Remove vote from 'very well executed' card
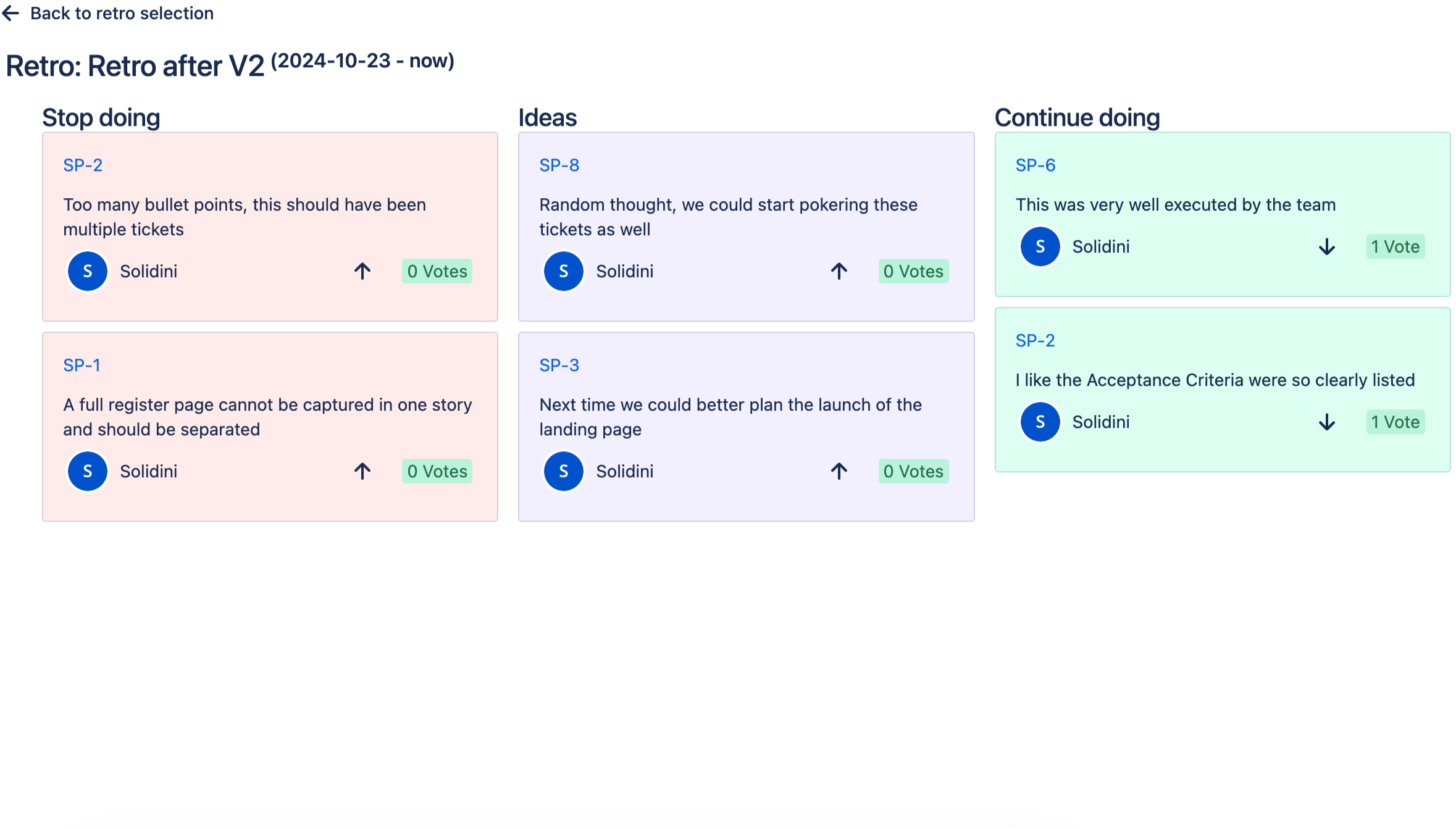1456x828 pixels. point(1326,247)
